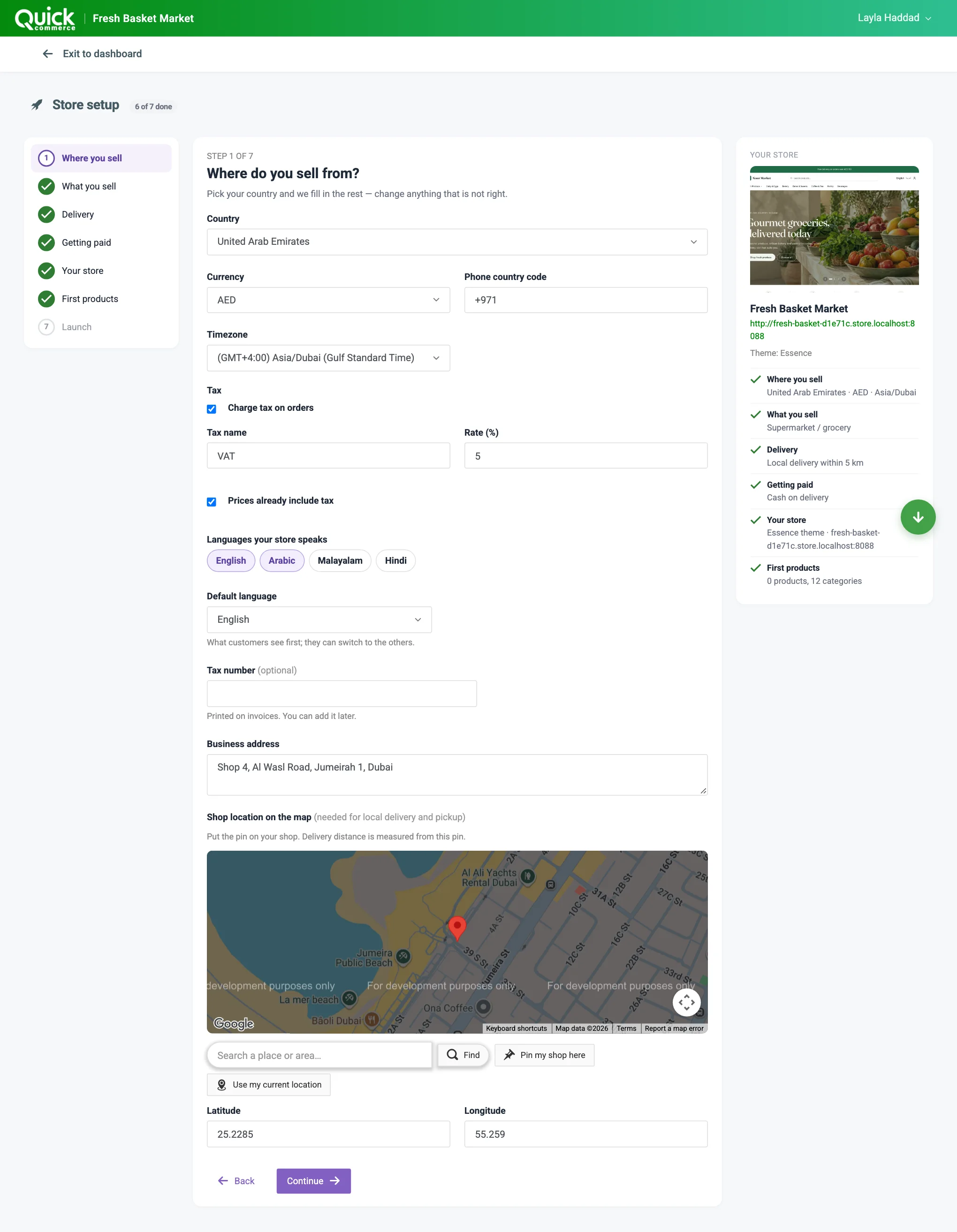Screen dimensions: 957x1232
Task: Click the Jumeira Public Beach map marker
Action: tap(403, 956)
